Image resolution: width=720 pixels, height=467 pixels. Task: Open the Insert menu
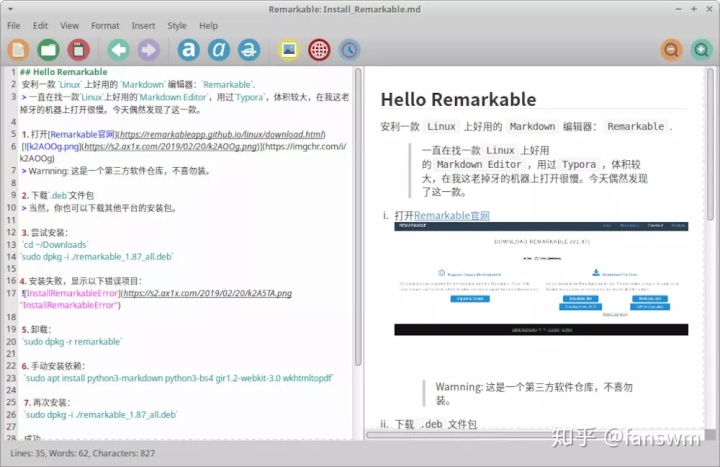coord(143,26)
